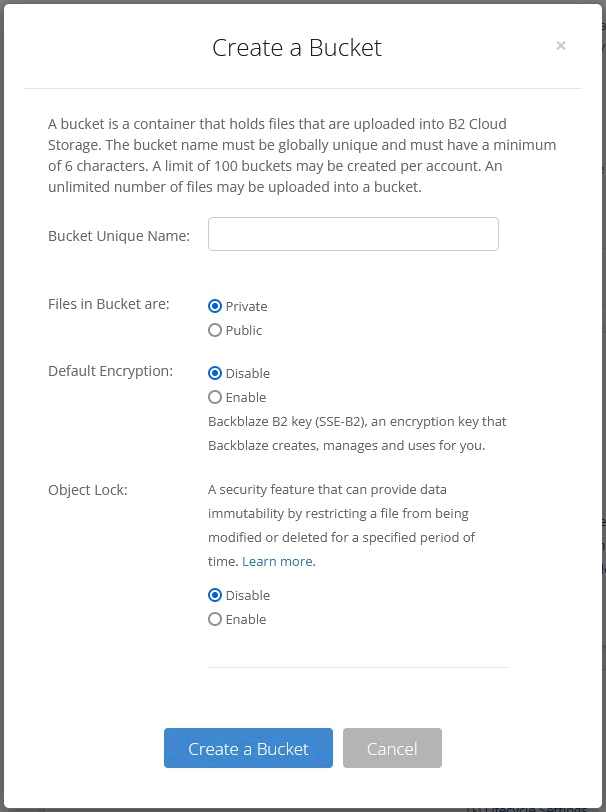Select Enable under Object Lock
Screen dimensions: 606x812
coord(215,619)
